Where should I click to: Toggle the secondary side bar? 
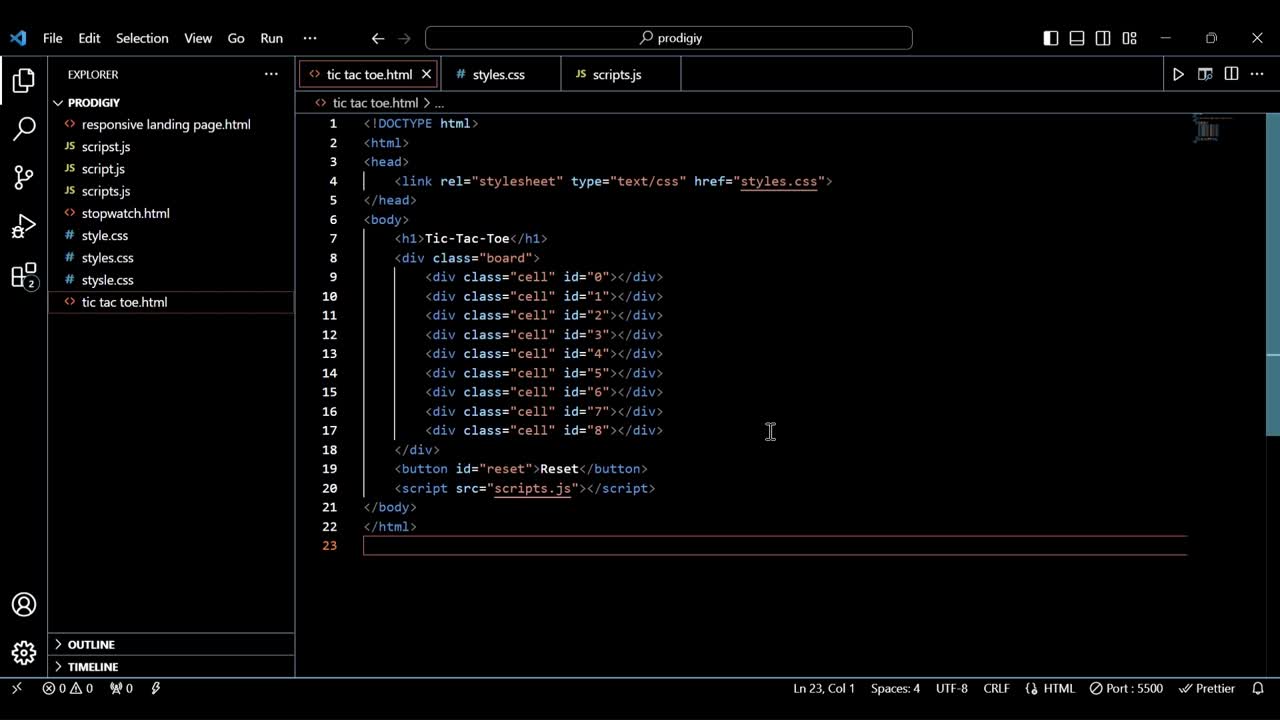point(1103,38)
